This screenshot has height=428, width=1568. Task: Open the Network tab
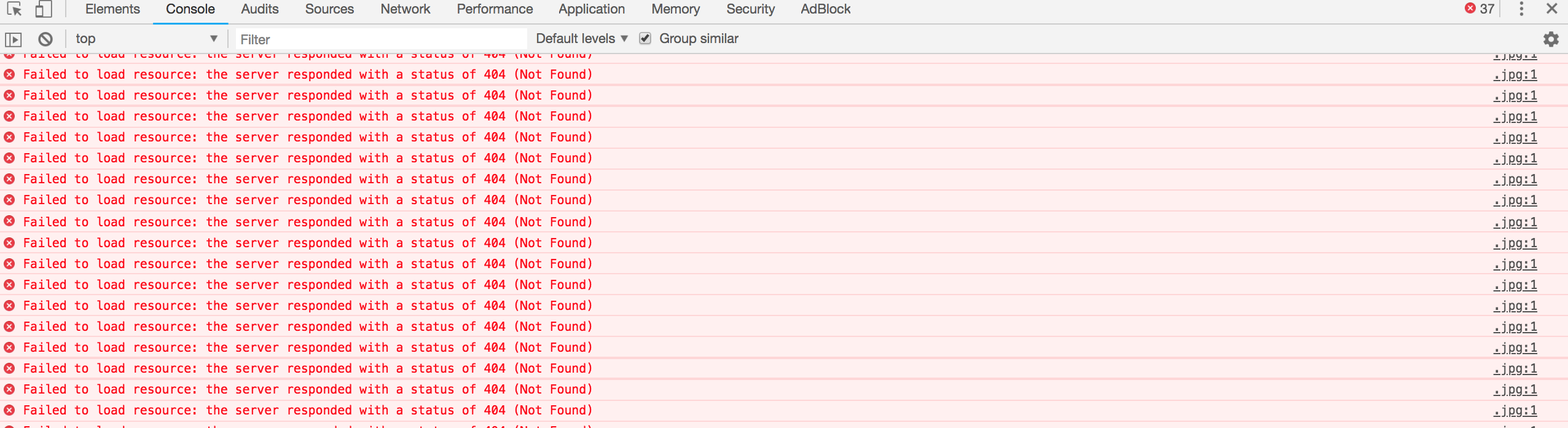click(405, 9)
